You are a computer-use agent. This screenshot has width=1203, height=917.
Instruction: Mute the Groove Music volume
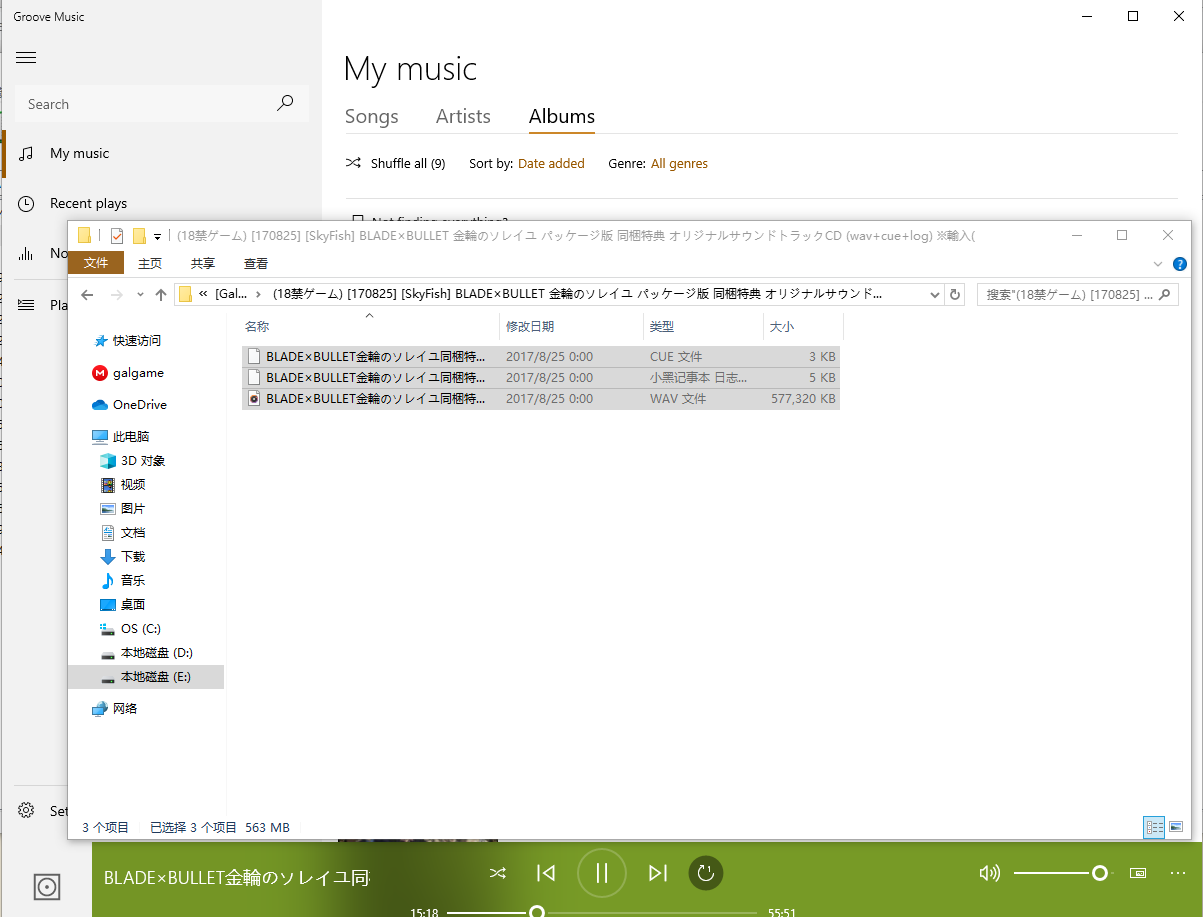coord(989,873)
